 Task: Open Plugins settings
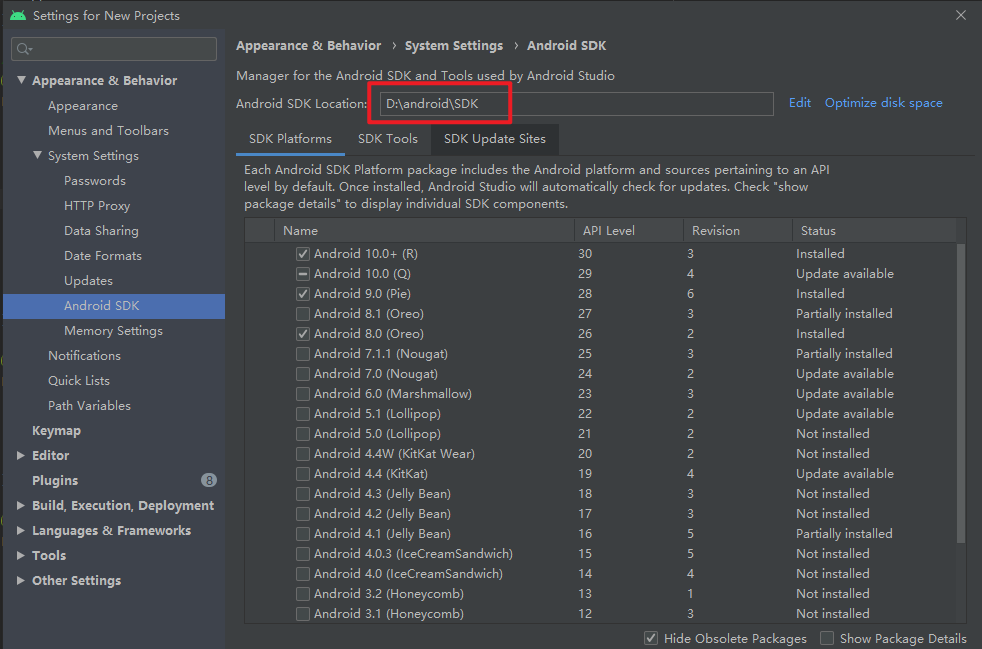point(55,480)
